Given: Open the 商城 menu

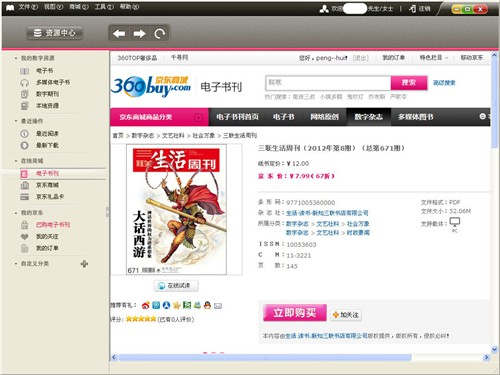Looking at the screenshot, I should tap(79, 7).
